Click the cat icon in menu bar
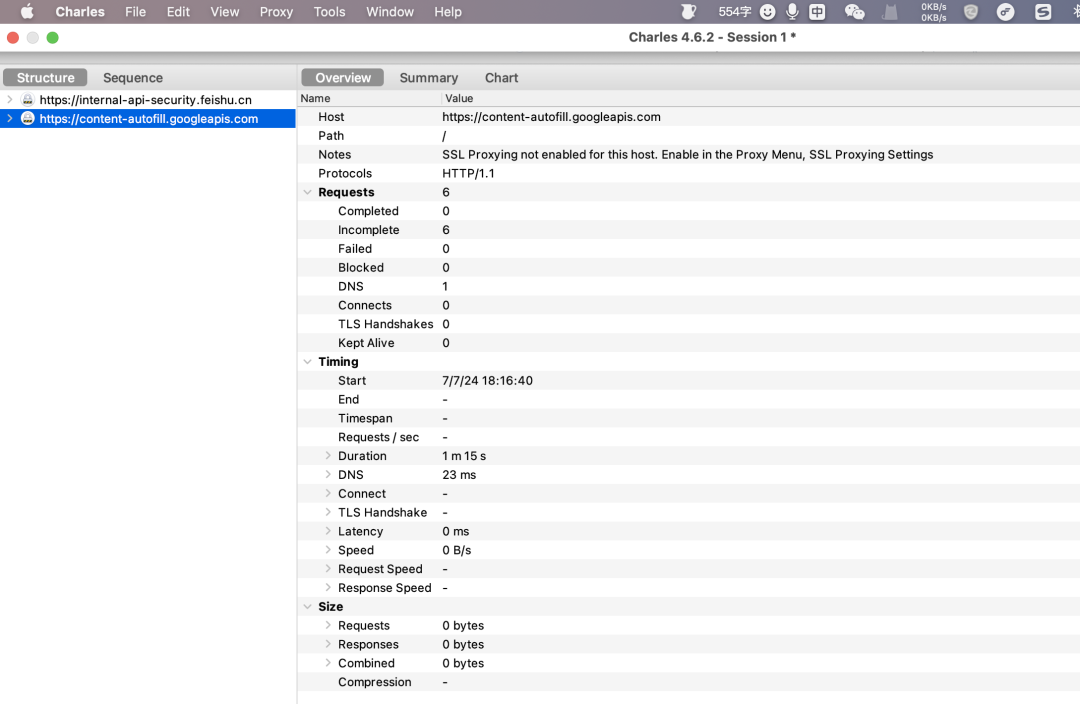Image resolution: width=1080 pixels, height=704 pixels. 890,12
